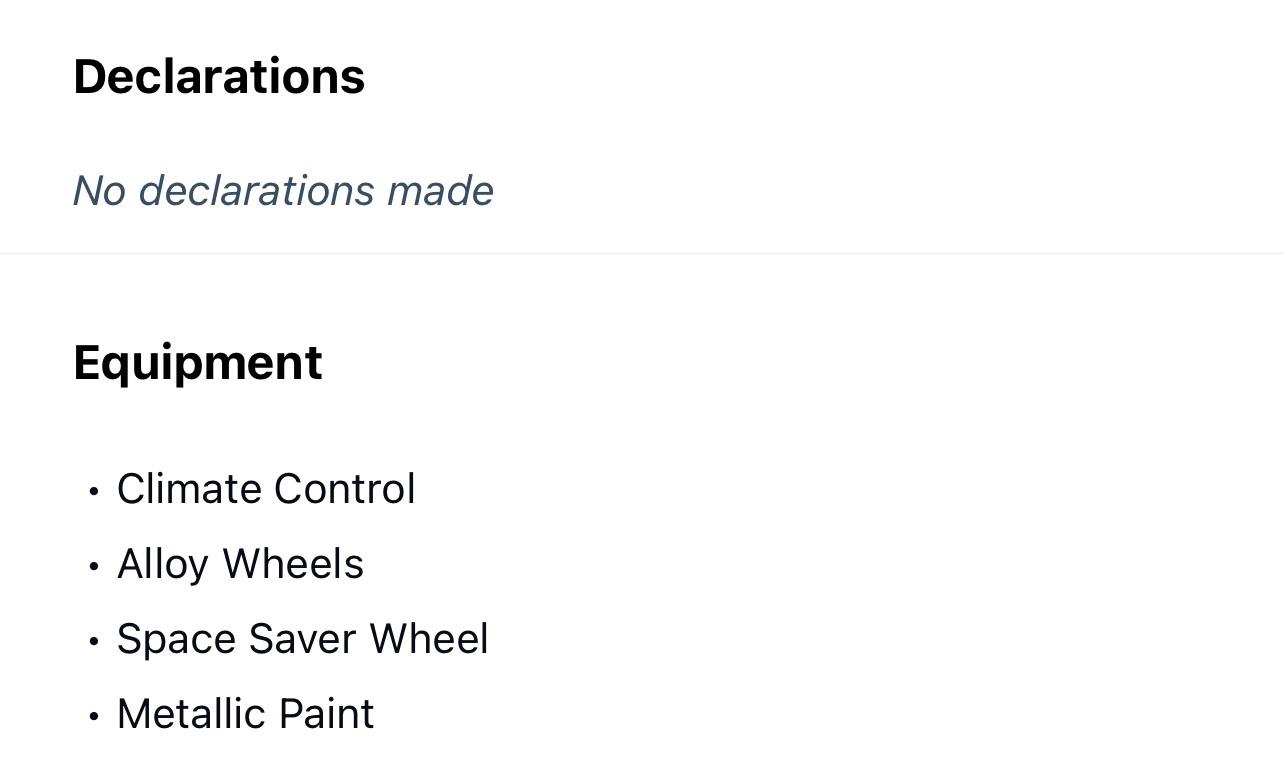
Task: Click the Climate Control list item
Action: point(266,489)
